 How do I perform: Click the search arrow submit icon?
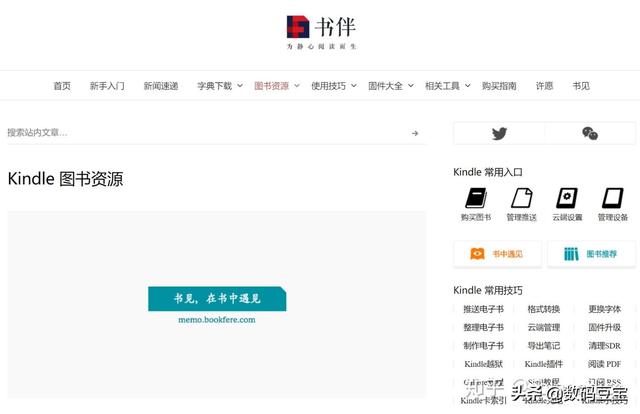(415, 133)
